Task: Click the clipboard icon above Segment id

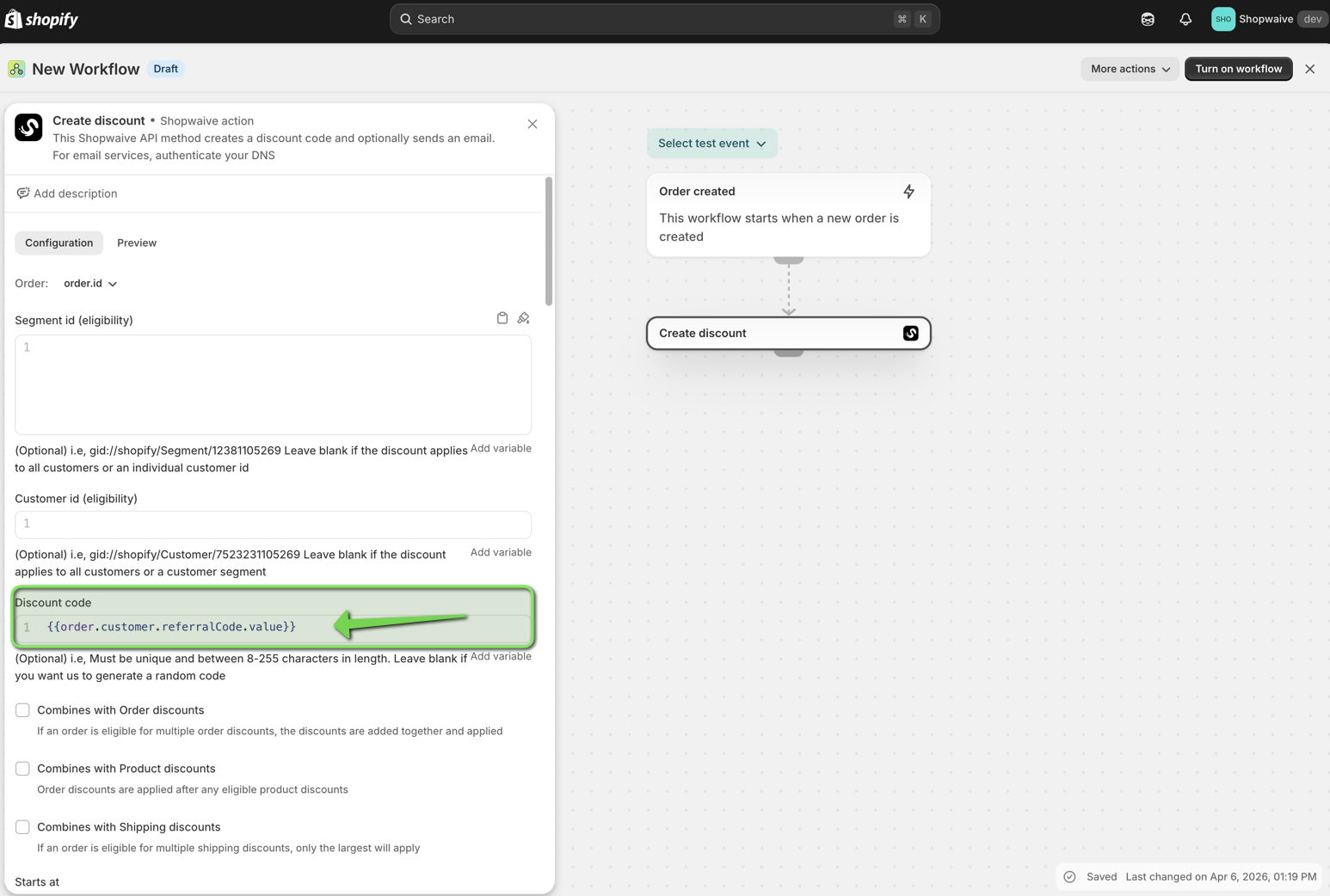Action: click(502, 318)
